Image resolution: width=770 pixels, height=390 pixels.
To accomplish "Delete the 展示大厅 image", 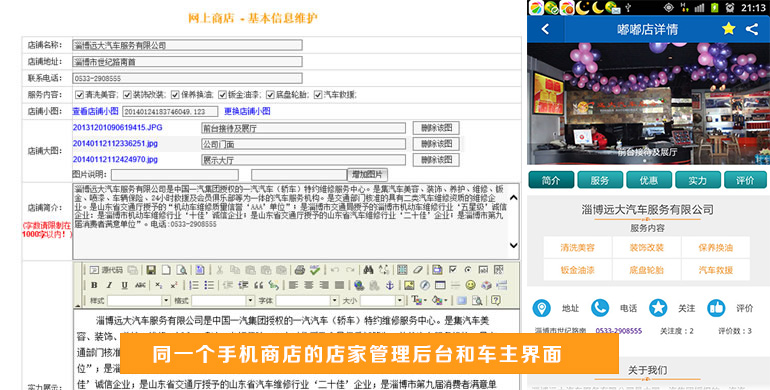I will 436,160.
